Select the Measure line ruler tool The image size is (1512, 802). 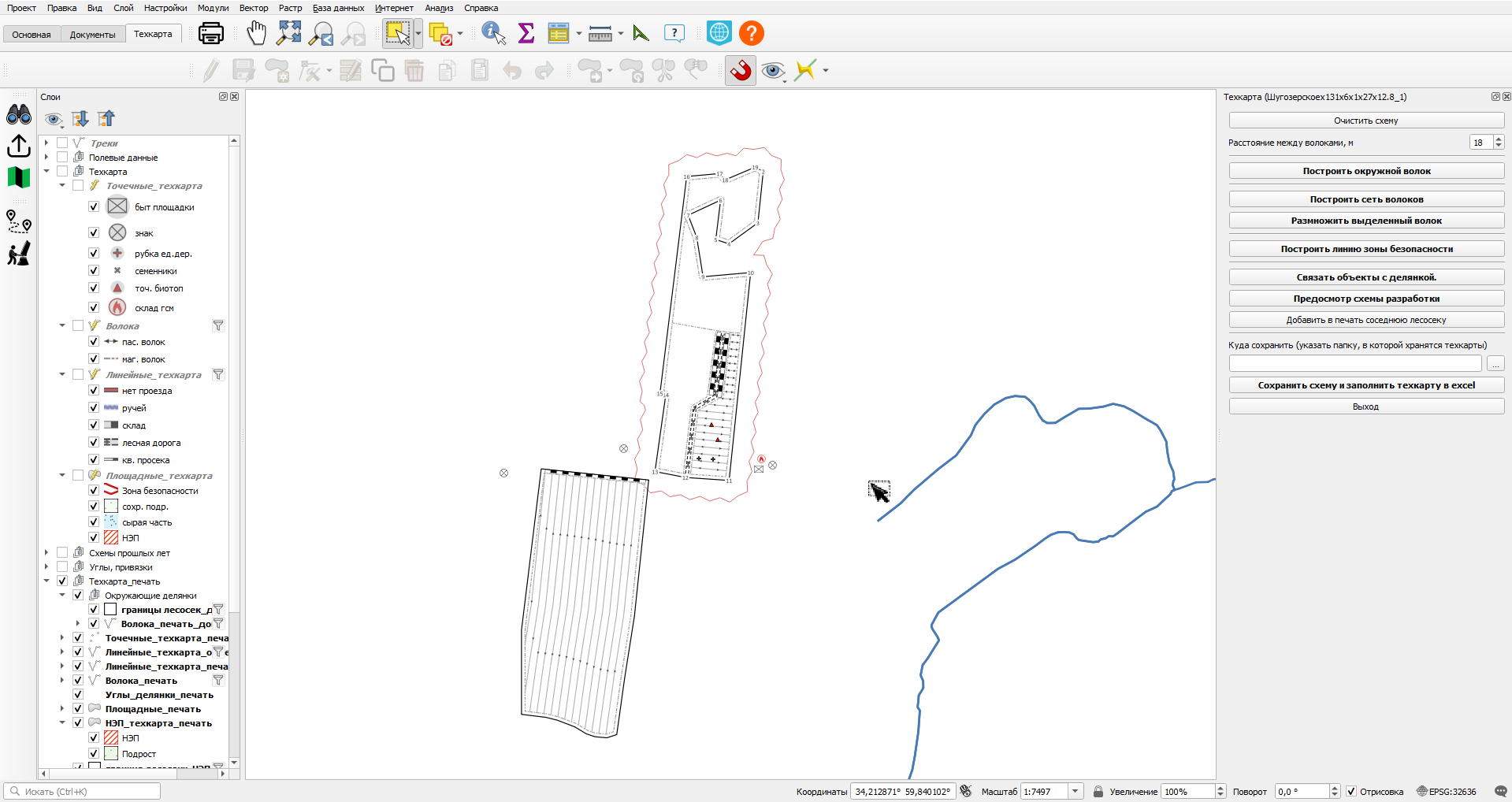coord(600,33)
